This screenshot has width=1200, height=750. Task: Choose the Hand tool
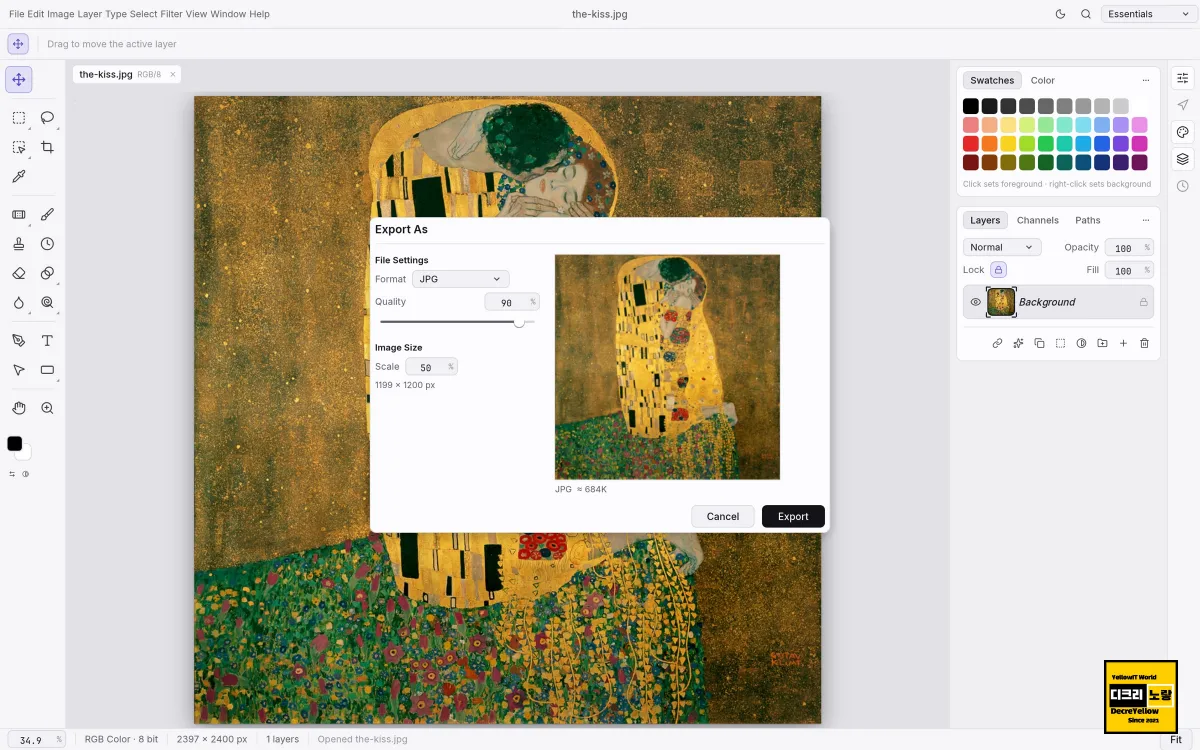pos(18,408)
